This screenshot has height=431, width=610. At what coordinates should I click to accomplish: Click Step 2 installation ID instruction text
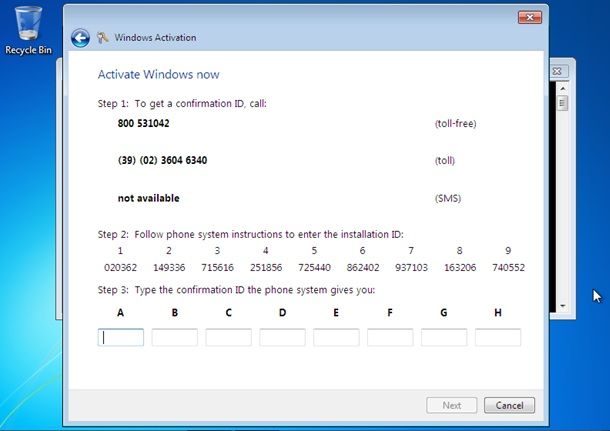[251, 235]
